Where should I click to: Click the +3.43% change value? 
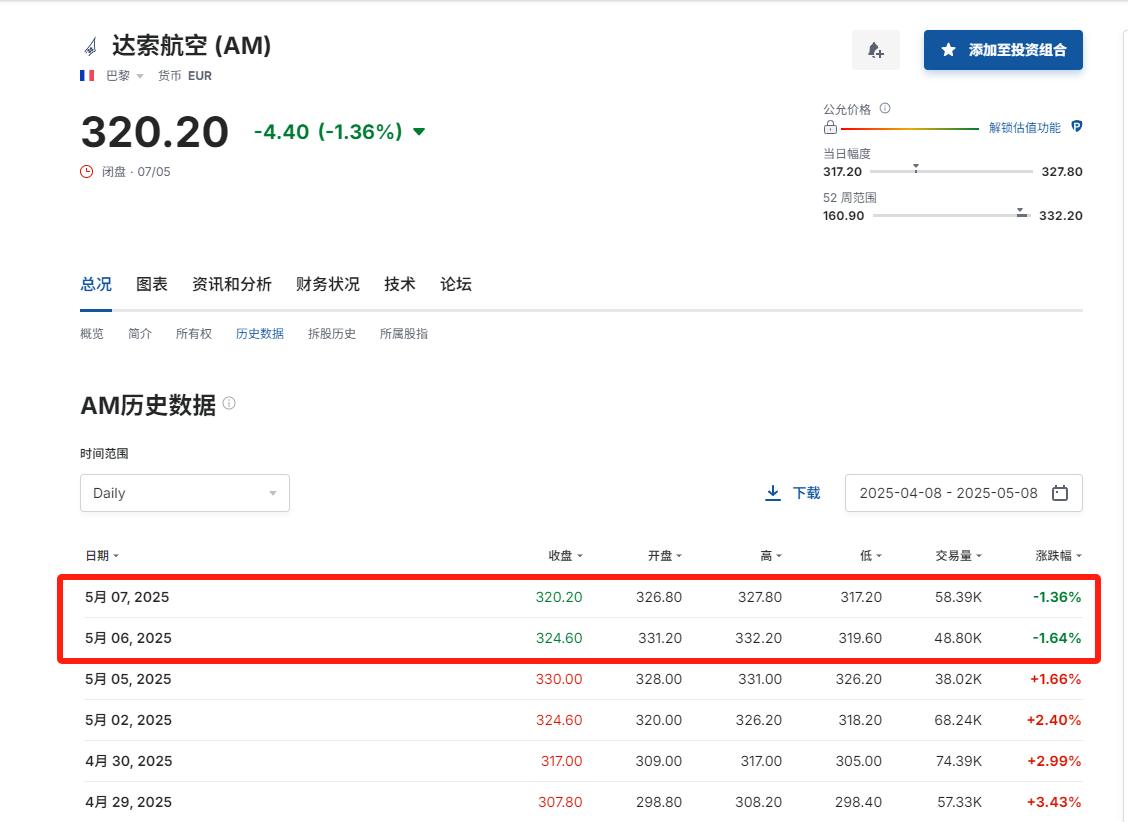(1054, 802)
